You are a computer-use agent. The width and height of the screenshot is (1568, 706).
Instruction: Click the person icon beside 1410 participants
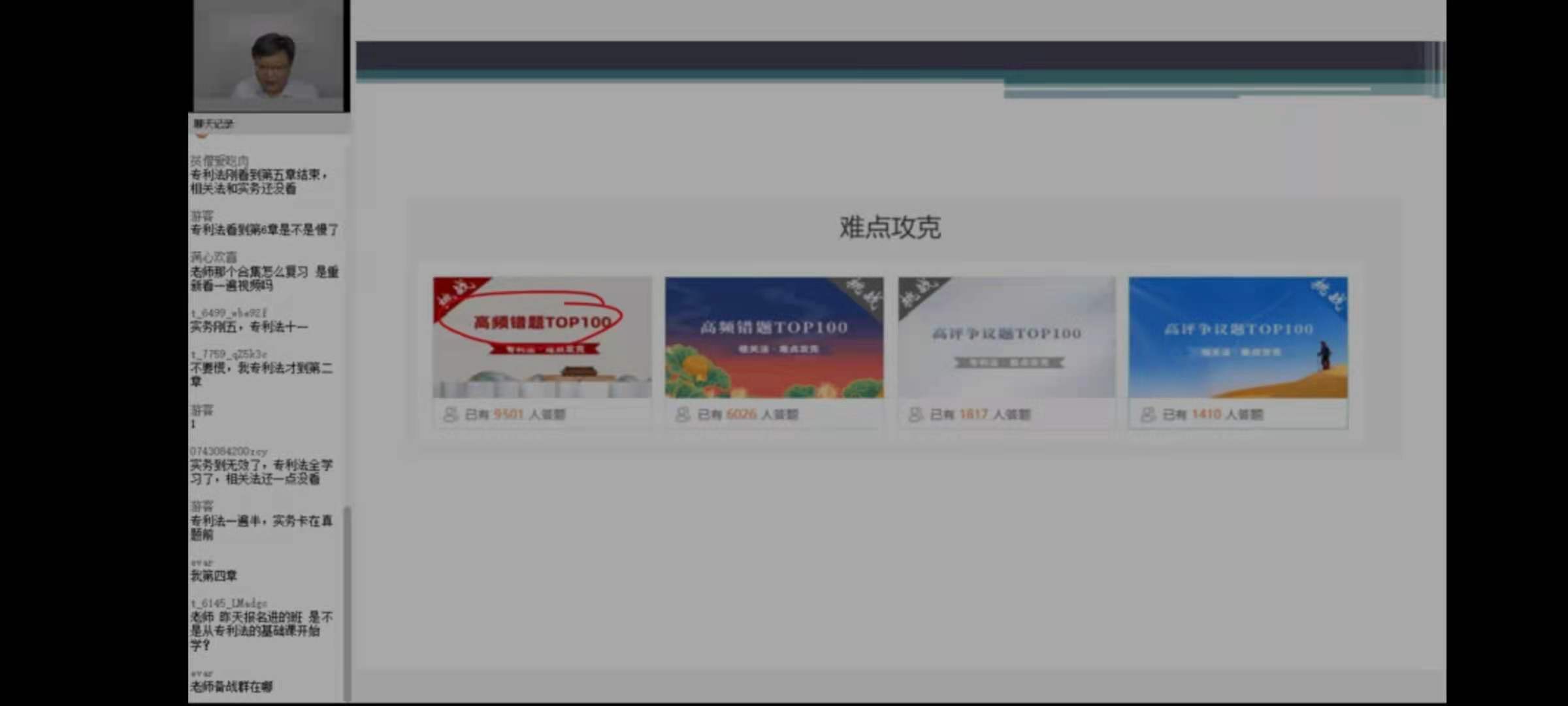pyautogui.click(x=1147, y=414)
